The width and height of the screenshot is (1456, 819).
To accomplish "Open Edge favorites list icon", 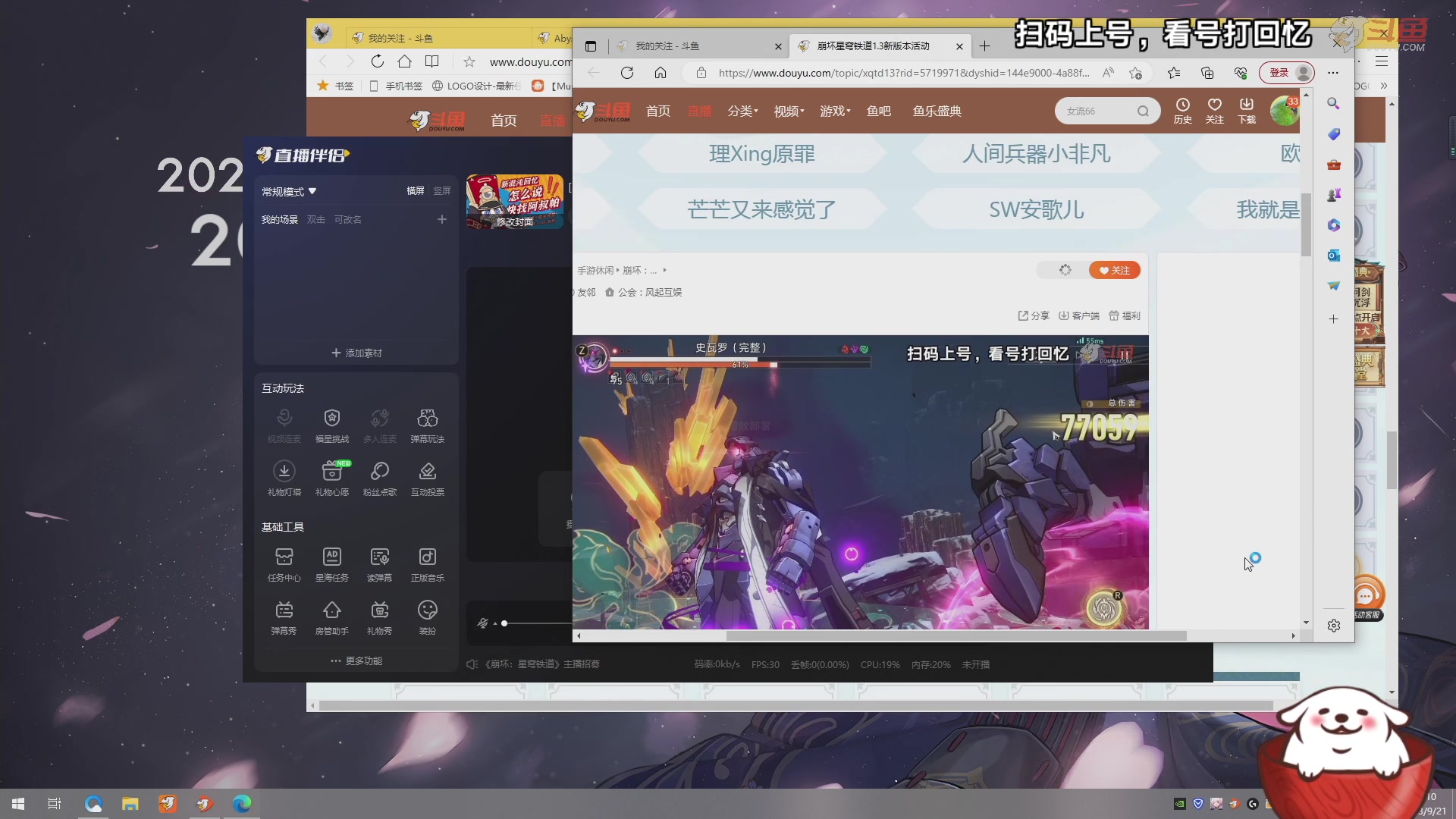I will pyautogui.click(x=1174, y=73).
